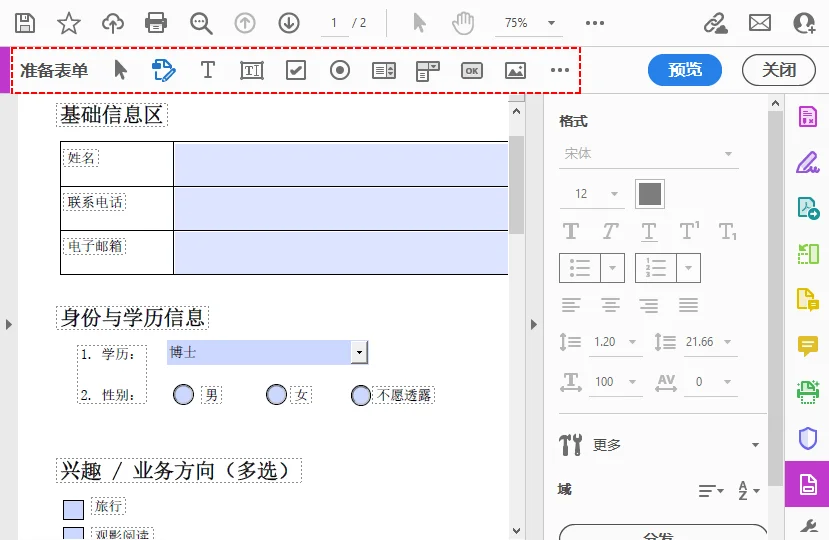
Task: Add a list box field
Action: pos(384,70)
